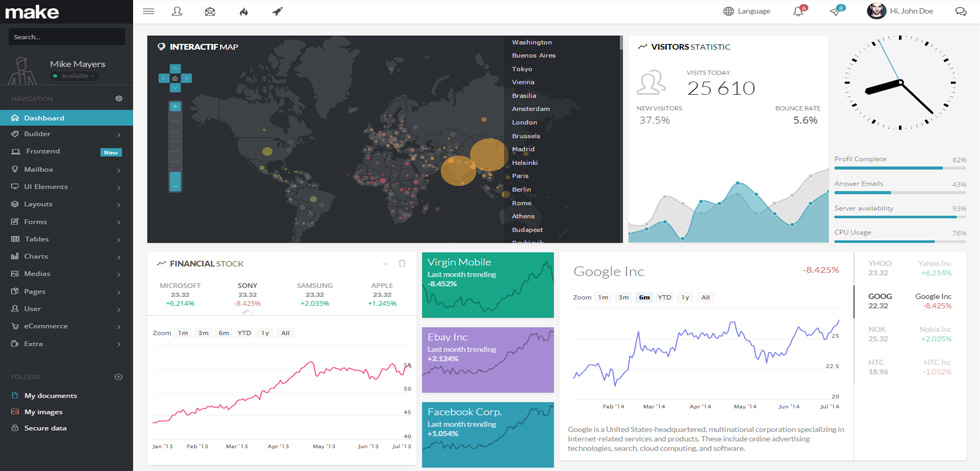Image resolution: width=980 pixels, height=471 pixels.
Task: Click the Medias image icon in sidebar
Action: pyautogui.click(x=15, y=274)
